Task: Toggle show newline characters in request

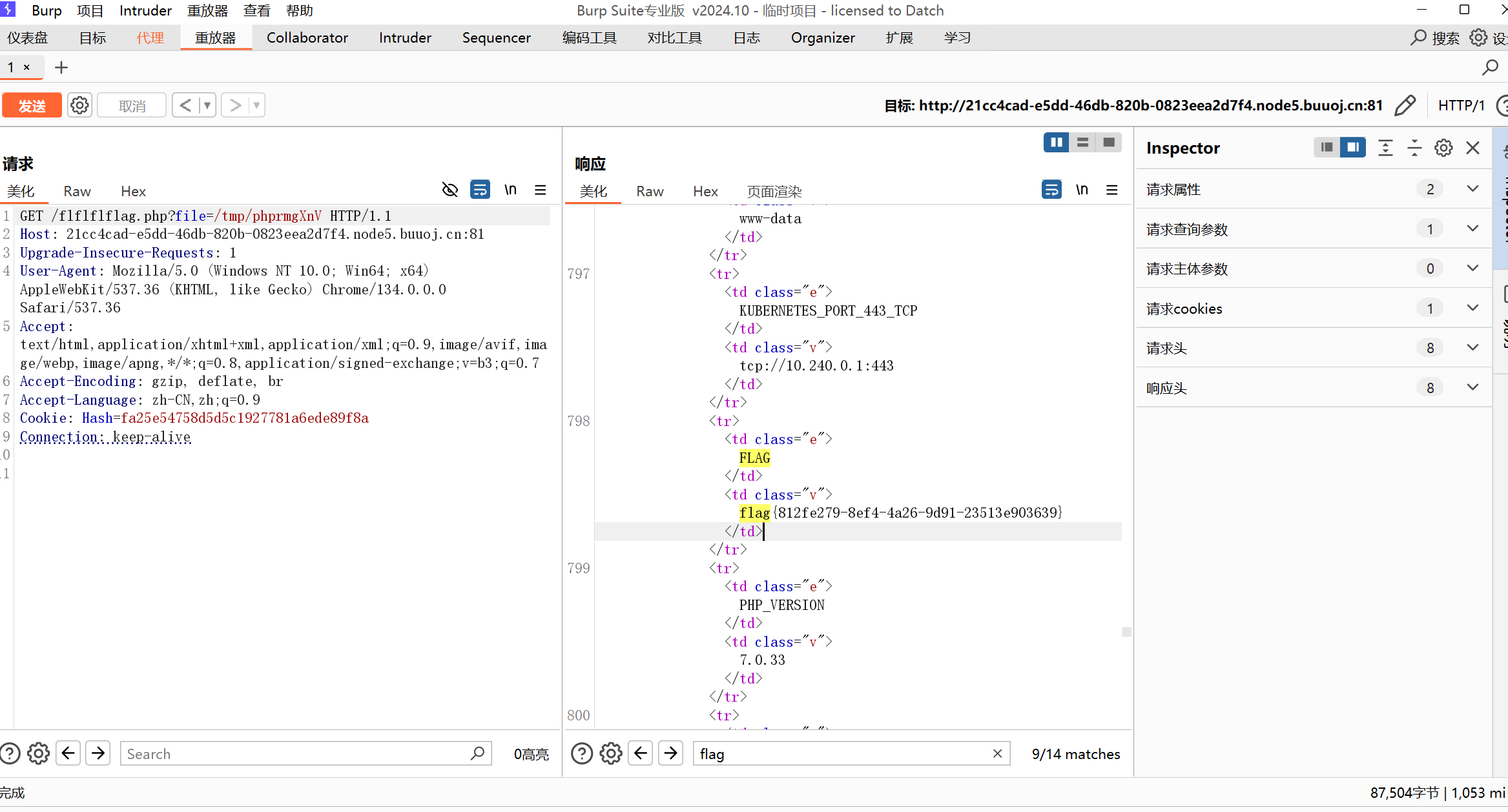Action: click(x=510, y=190)
